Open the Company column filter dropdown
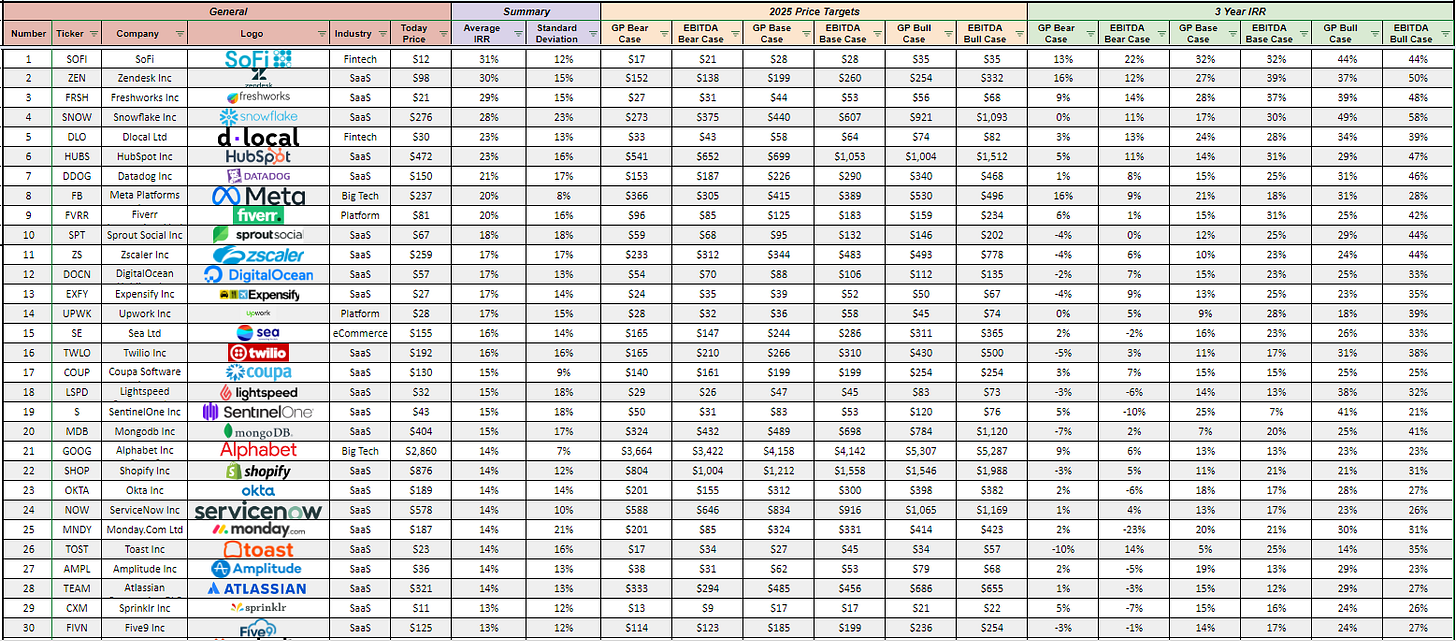 pos(179,33)
